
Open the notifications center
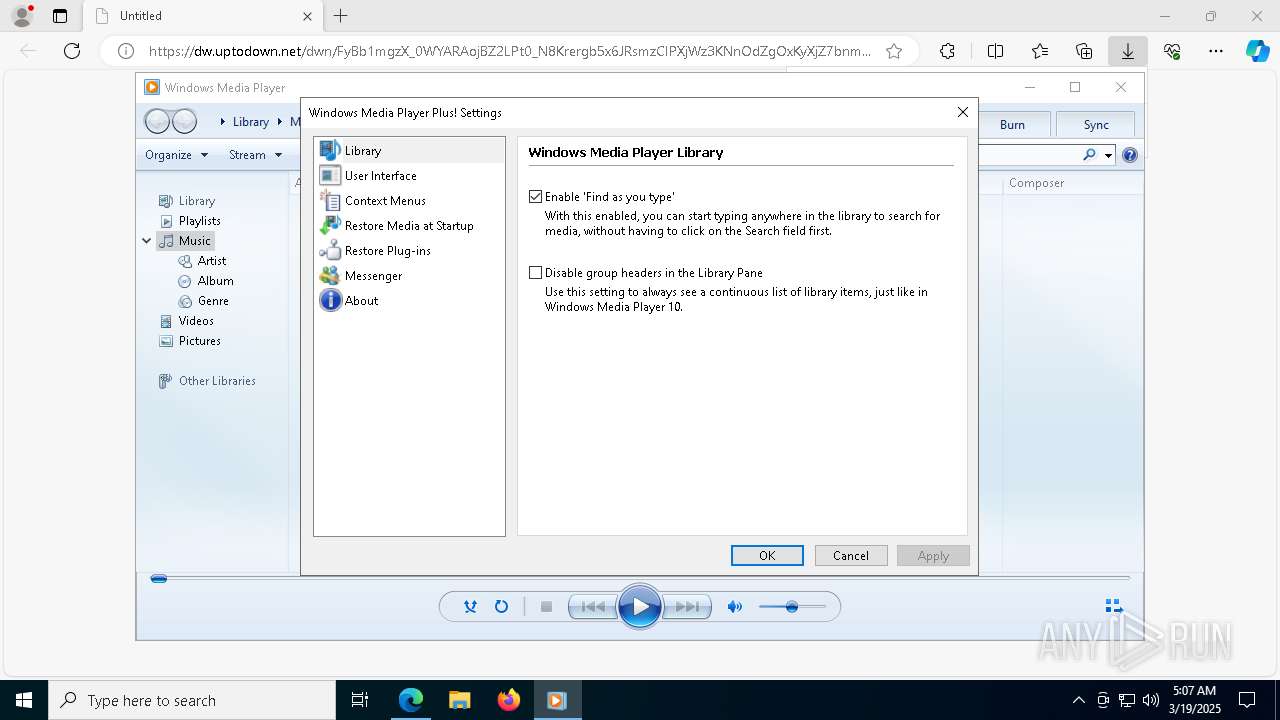pyautogui.click(x=1247, y=700)
